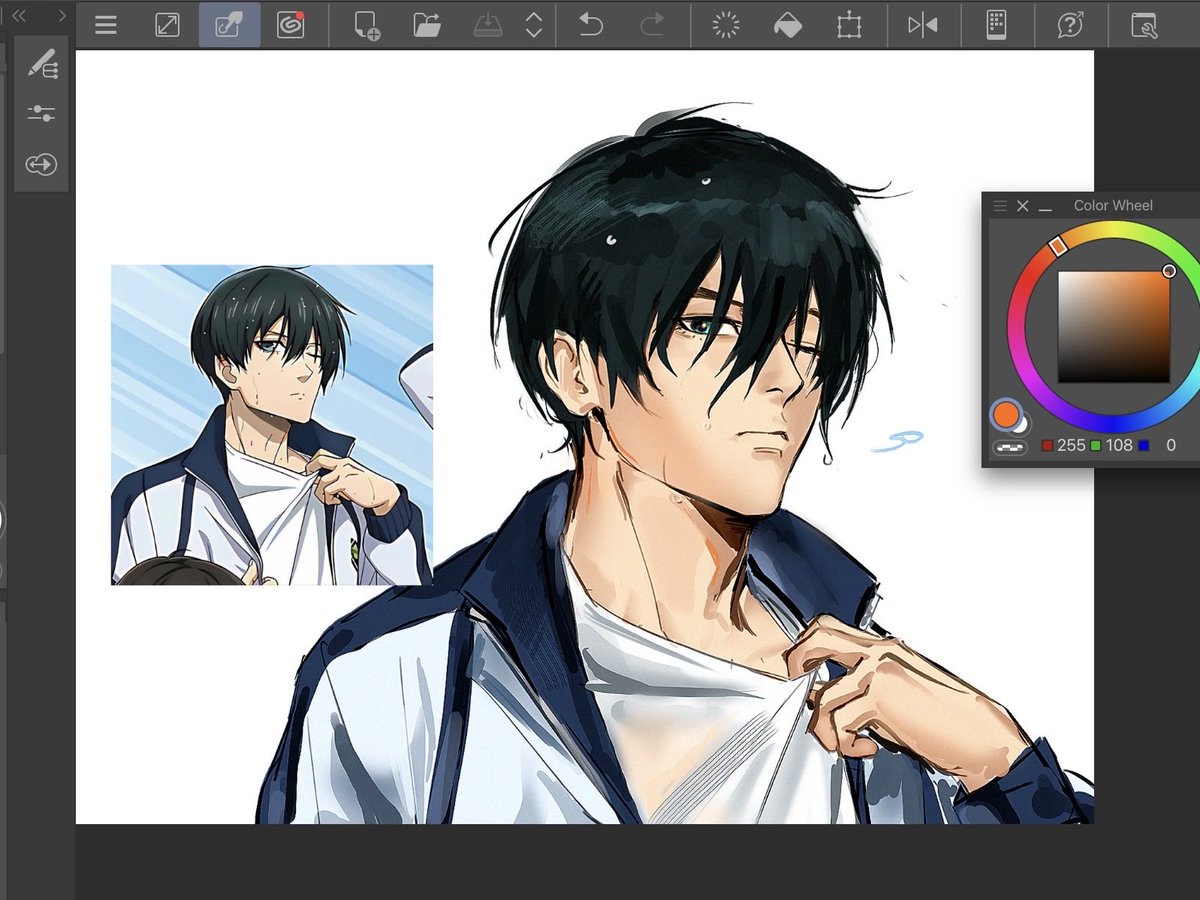This screenshot has width=1200, height=900.
Task: Redo with the right curved arrow
Action: click(652, 25)
